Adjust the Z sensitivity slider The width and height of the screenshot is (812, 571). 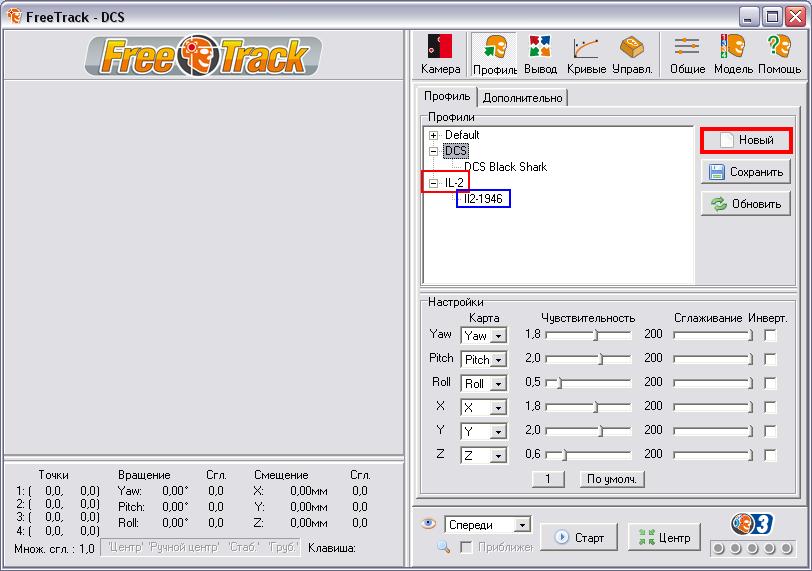click(588, 455)
